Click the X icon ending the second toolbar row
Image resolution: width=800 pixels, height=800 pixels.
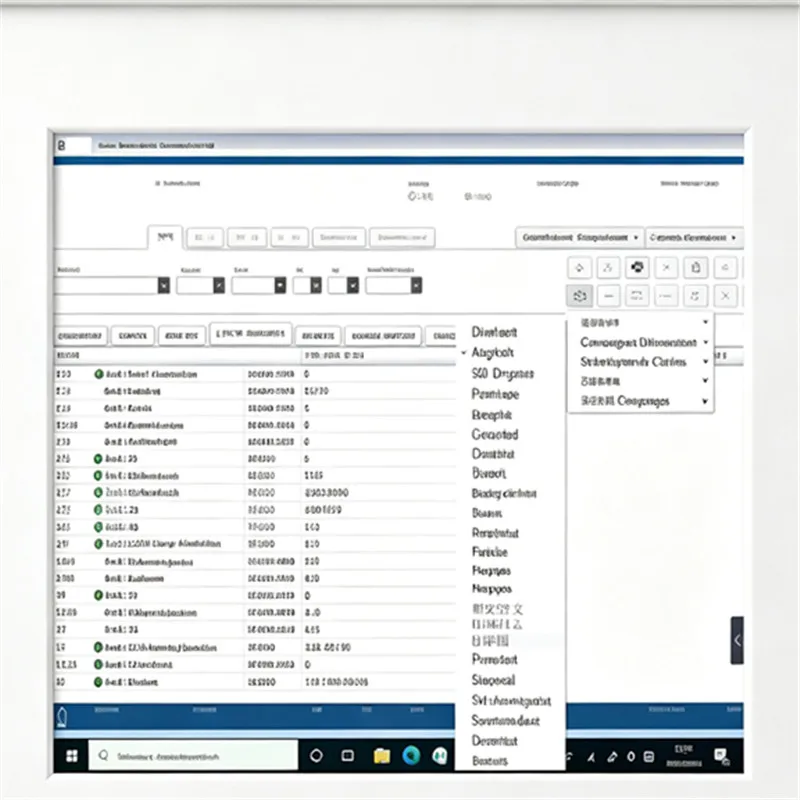point(725,296)
